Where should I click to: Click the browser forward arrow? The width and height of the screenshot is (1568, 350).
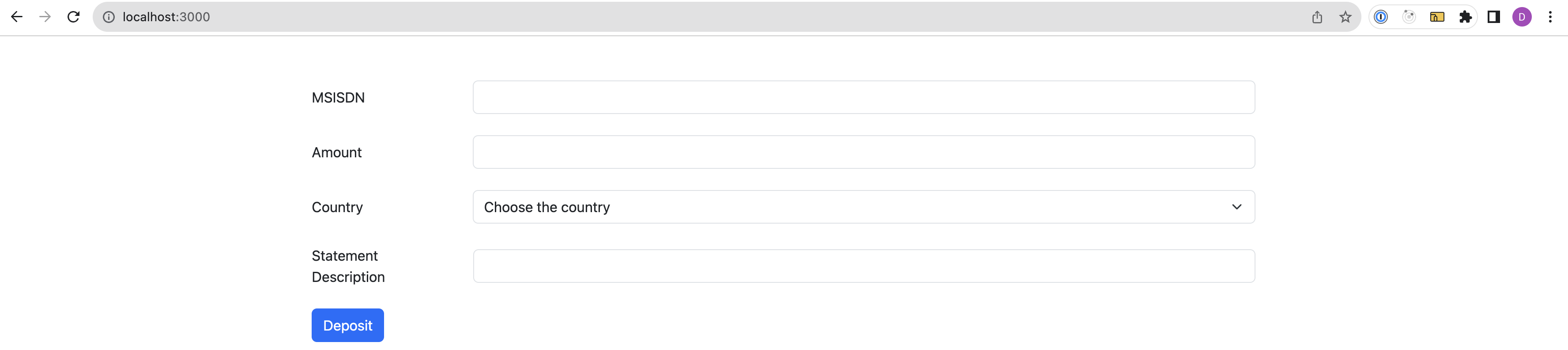[45, 17]
